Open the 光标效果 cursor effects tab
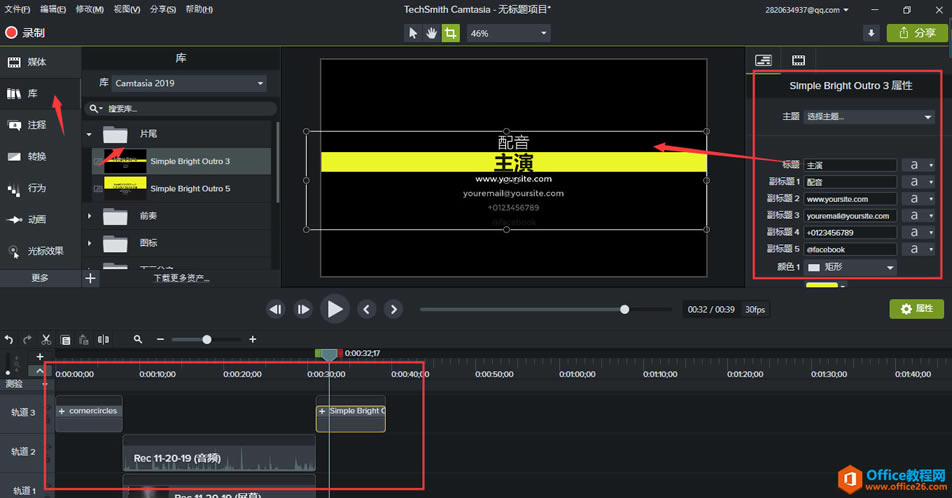The height and width of the screenshot is (498, 952). pos(40,251)
